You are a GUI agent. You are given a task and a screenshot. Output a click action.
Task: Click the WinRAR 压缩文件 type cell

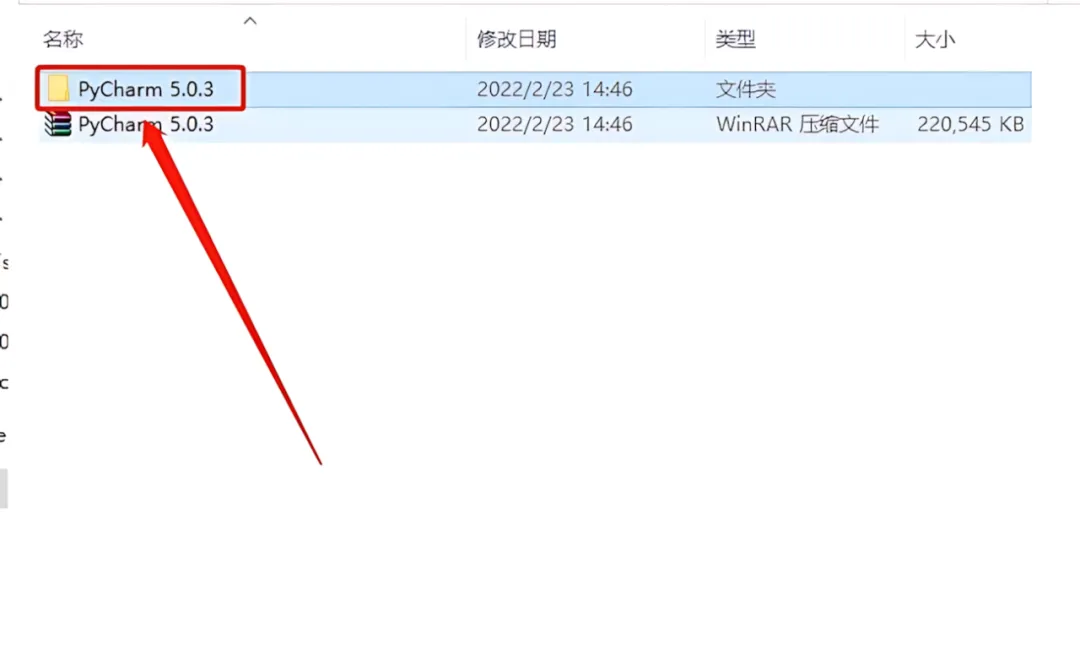(x=797, y=124)
